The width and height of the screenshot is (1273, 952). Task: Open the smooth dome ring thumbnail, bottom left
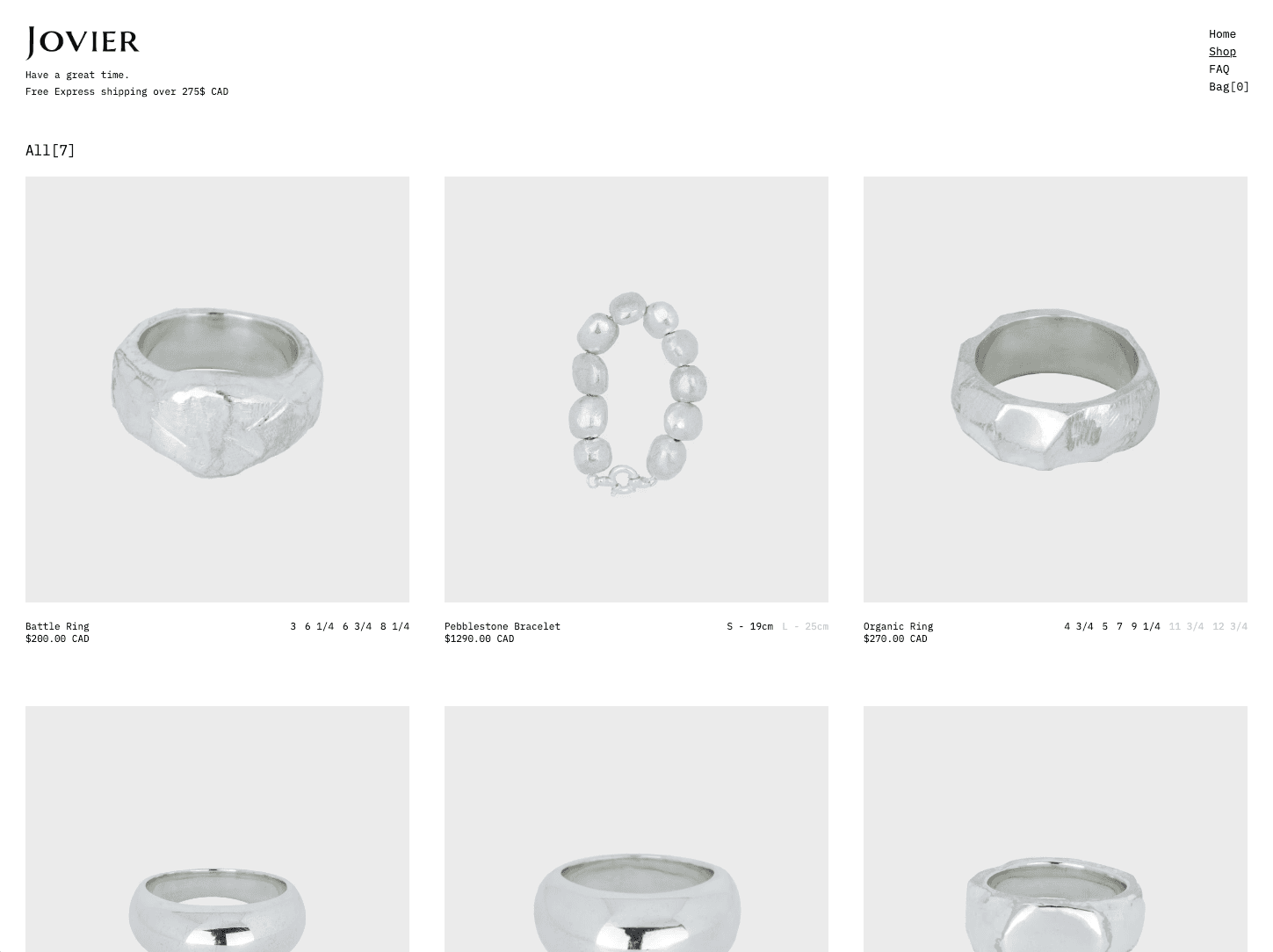(217, 829)
